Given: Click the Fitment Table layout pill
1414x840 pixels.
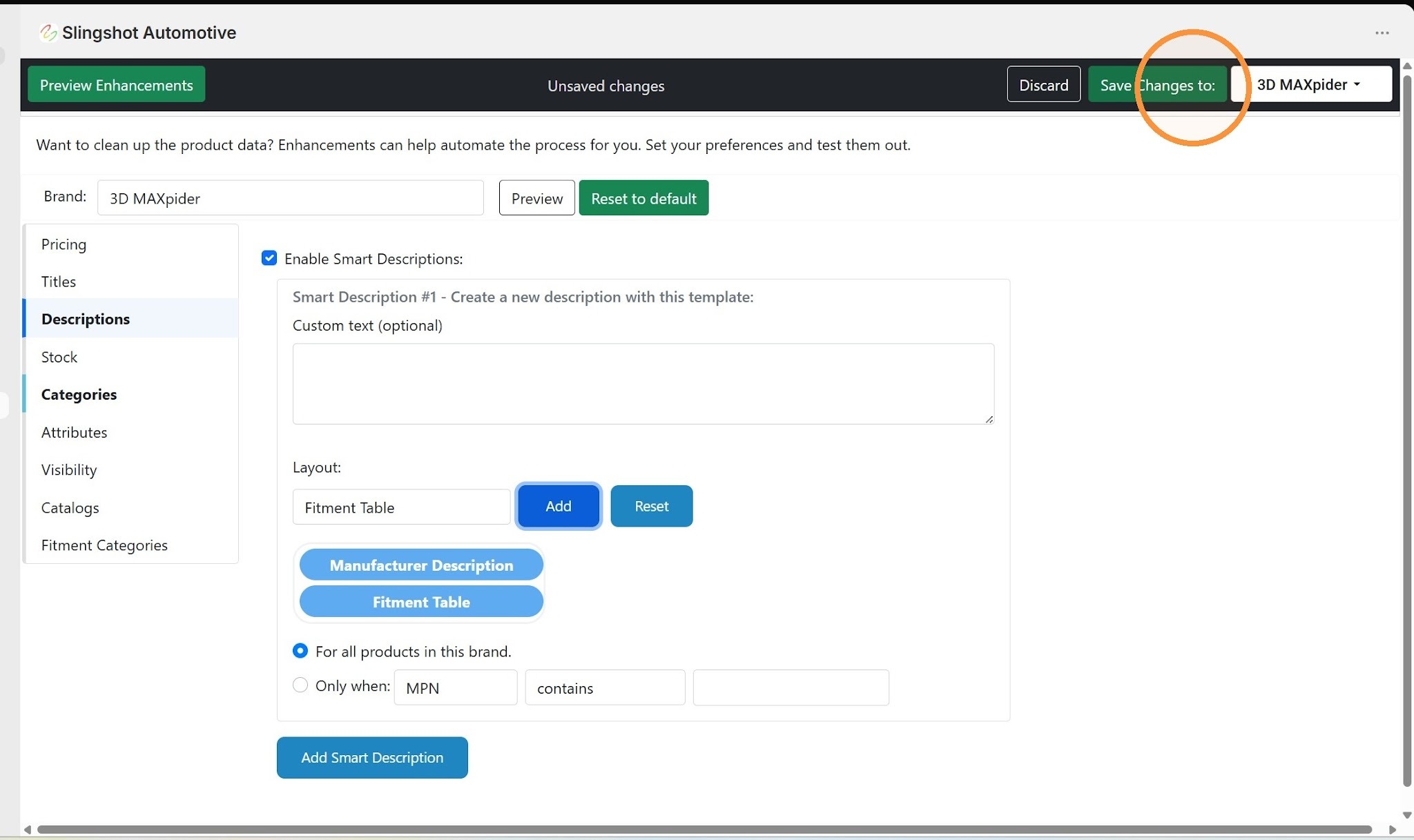Looking at the screenshot, I should [421, 602].
